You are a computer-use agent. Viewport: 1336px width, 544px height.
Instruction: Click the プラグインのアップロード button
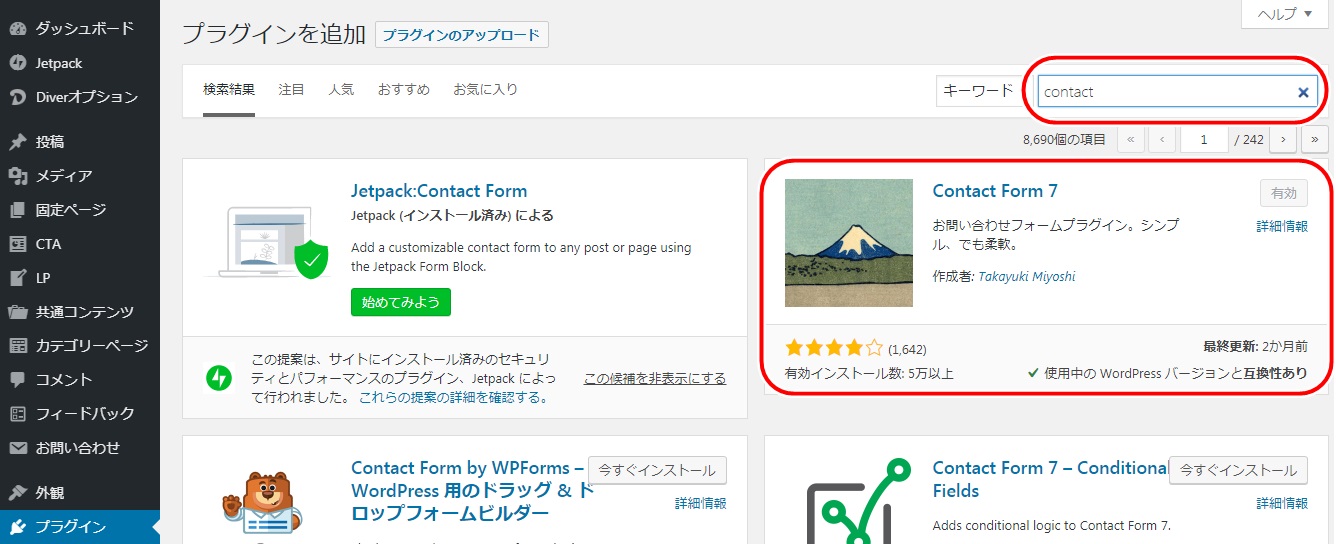pos(462,35)
